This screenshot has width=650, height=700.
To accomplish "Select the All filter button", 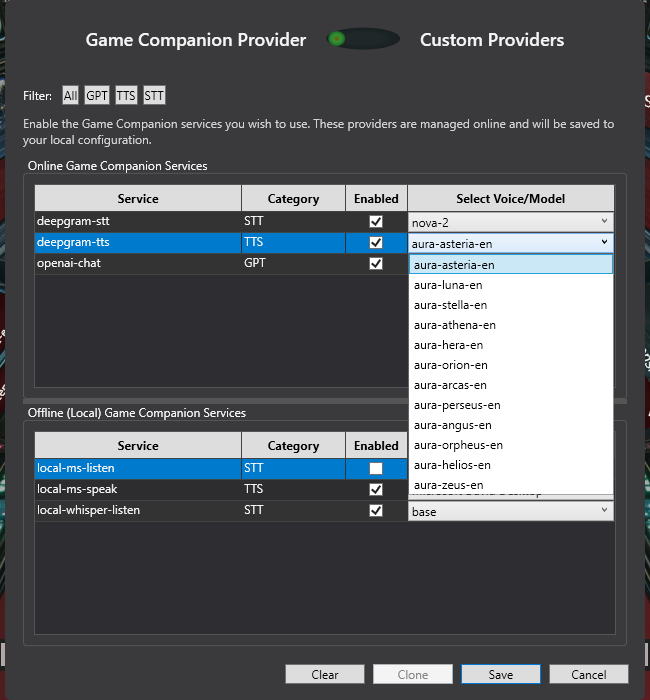I will tap(70, 96).
